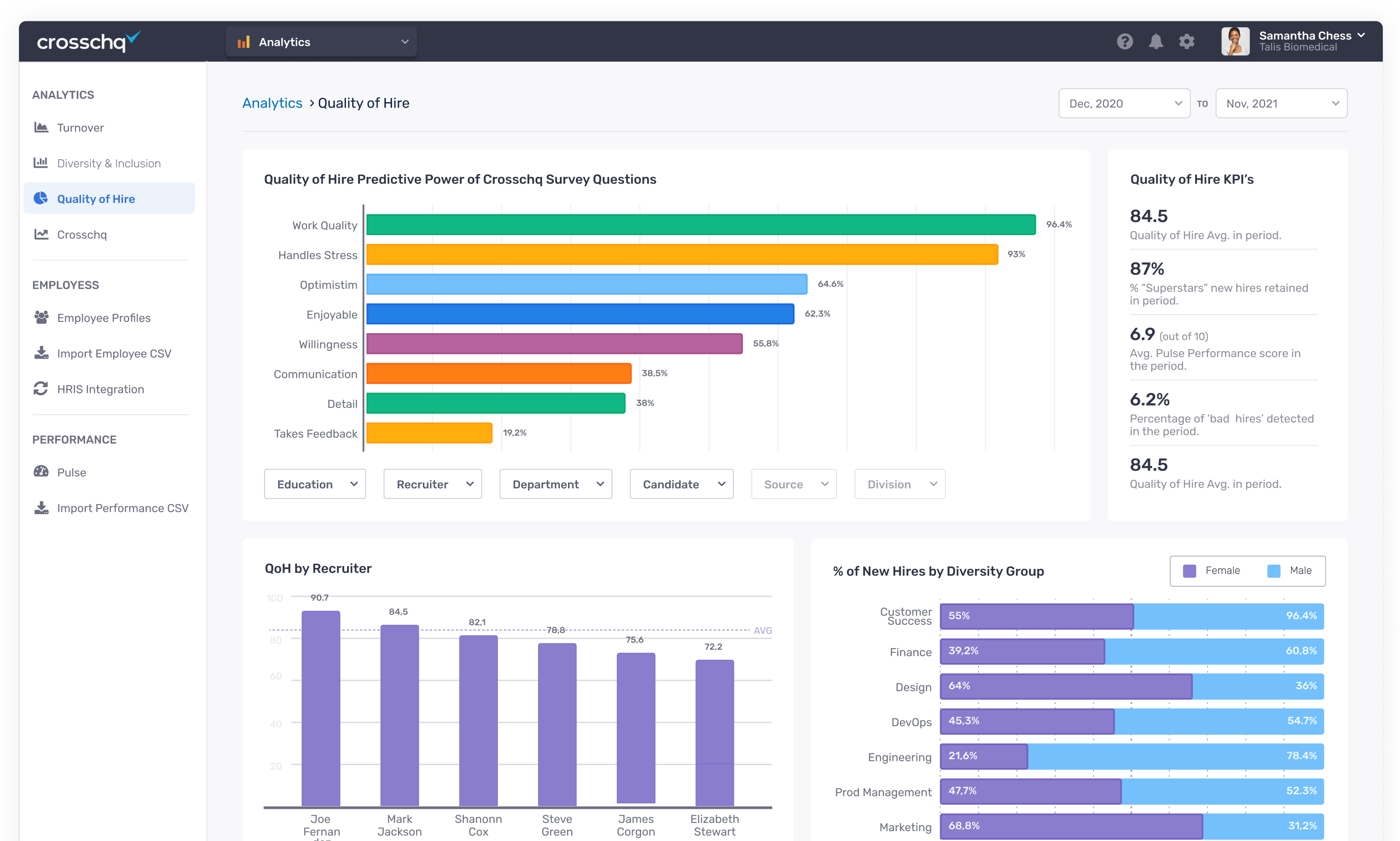Click the Turnover area chart icon

click(x=41, y=128)
